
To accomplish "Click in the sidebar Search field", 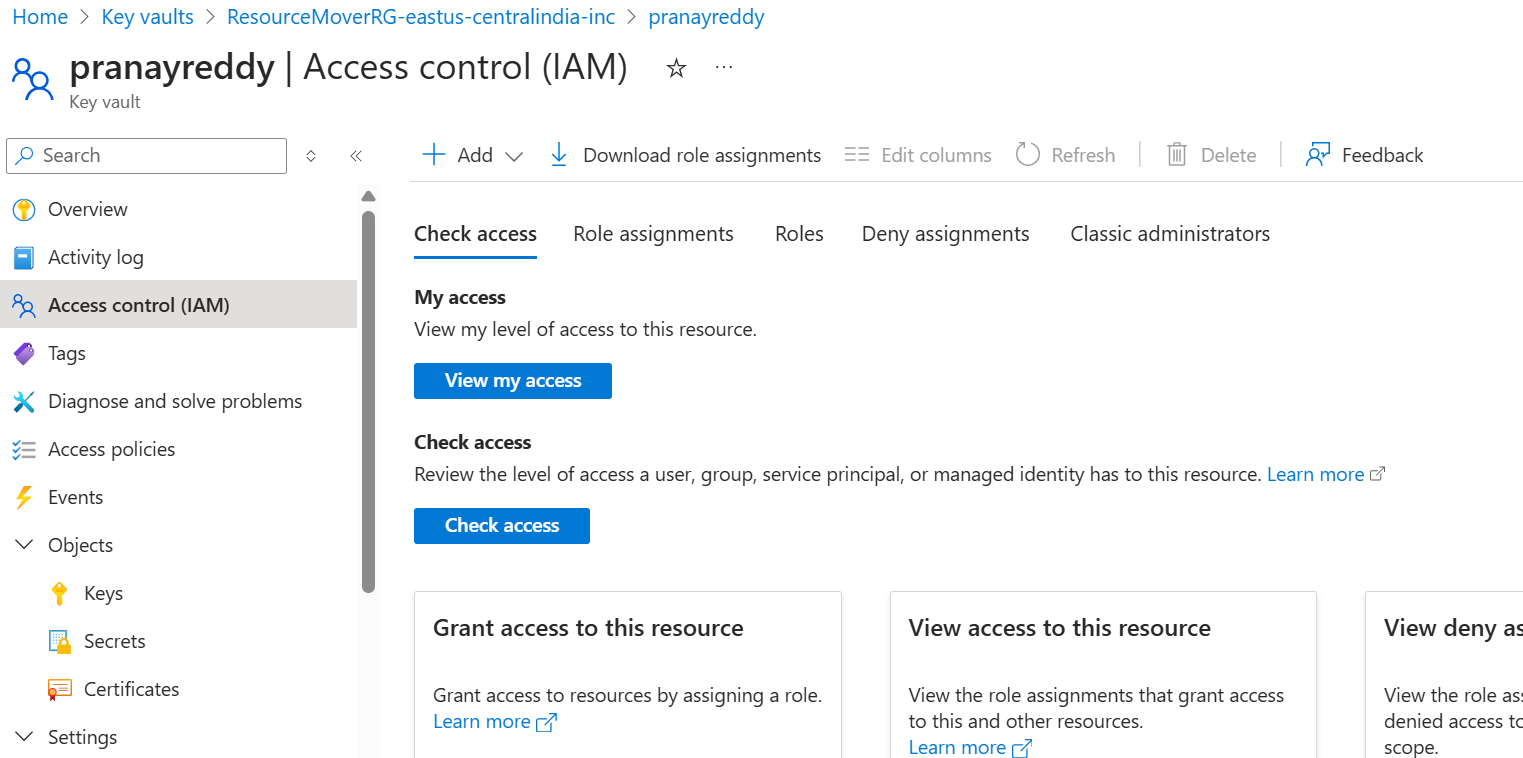I will [147, 156].
